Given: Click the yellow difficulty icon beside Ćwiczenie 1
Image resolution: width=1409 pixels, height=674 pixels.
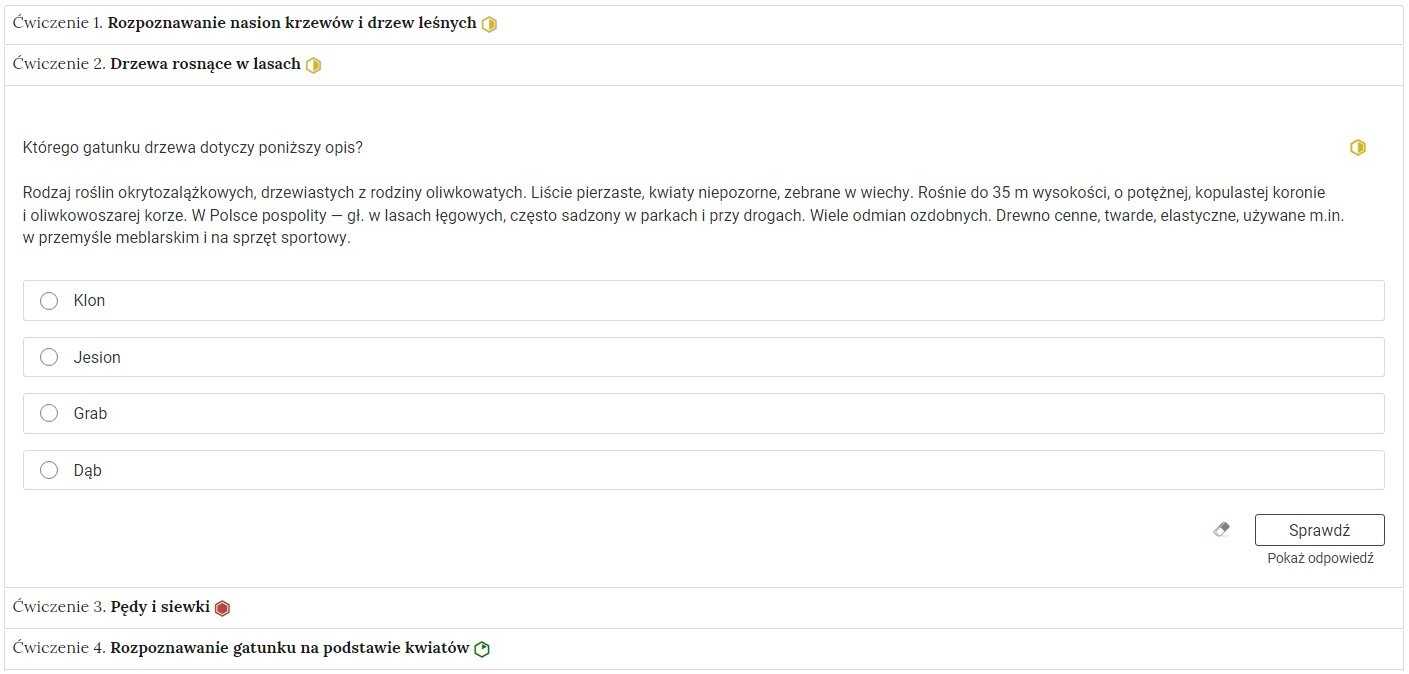Looking at the screenshot, I should (489, 24).
